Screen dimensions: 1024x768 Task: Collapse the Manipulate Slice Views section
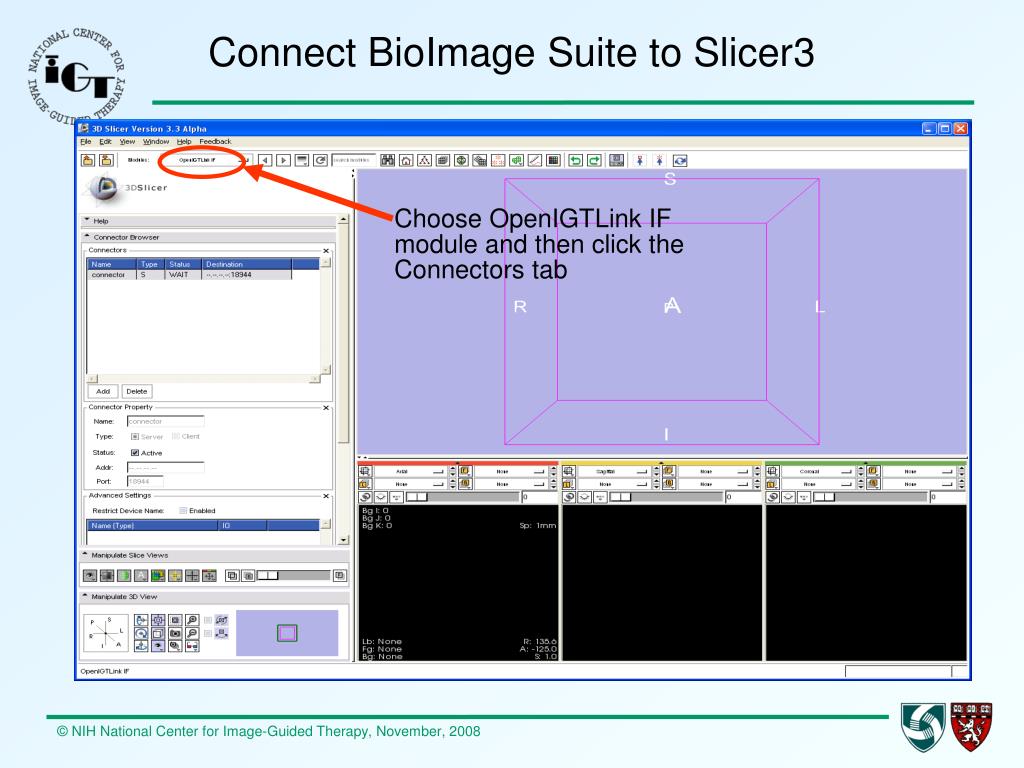coord(215,555)
